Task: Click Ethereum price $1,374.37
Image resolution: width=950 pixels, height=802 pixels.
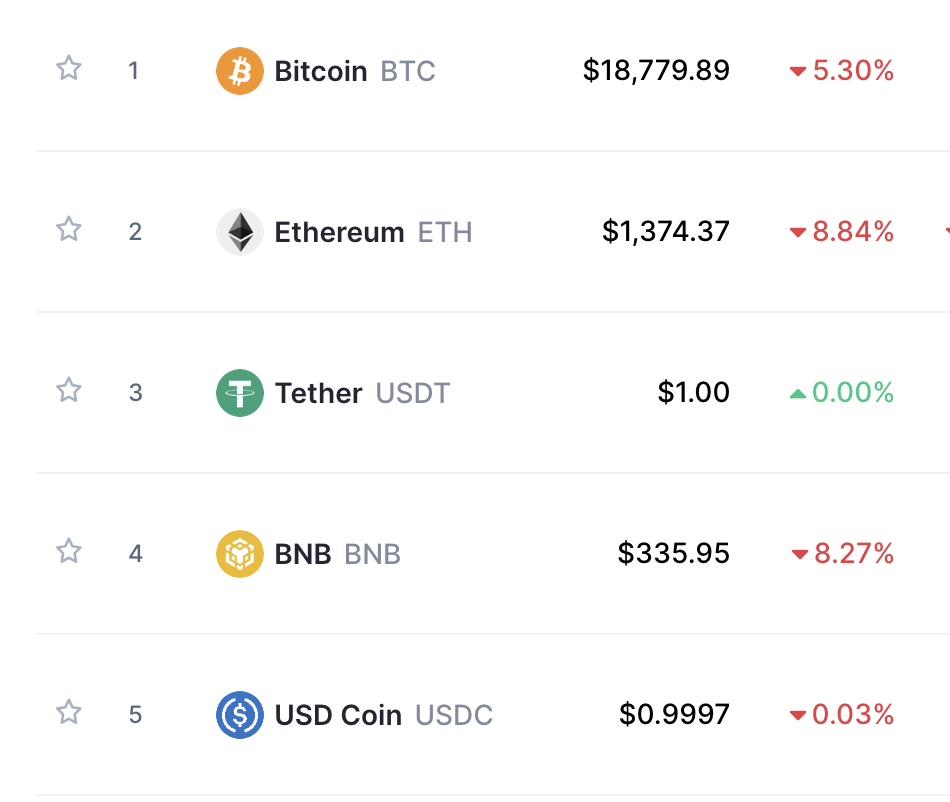Action: coord(665,232)
